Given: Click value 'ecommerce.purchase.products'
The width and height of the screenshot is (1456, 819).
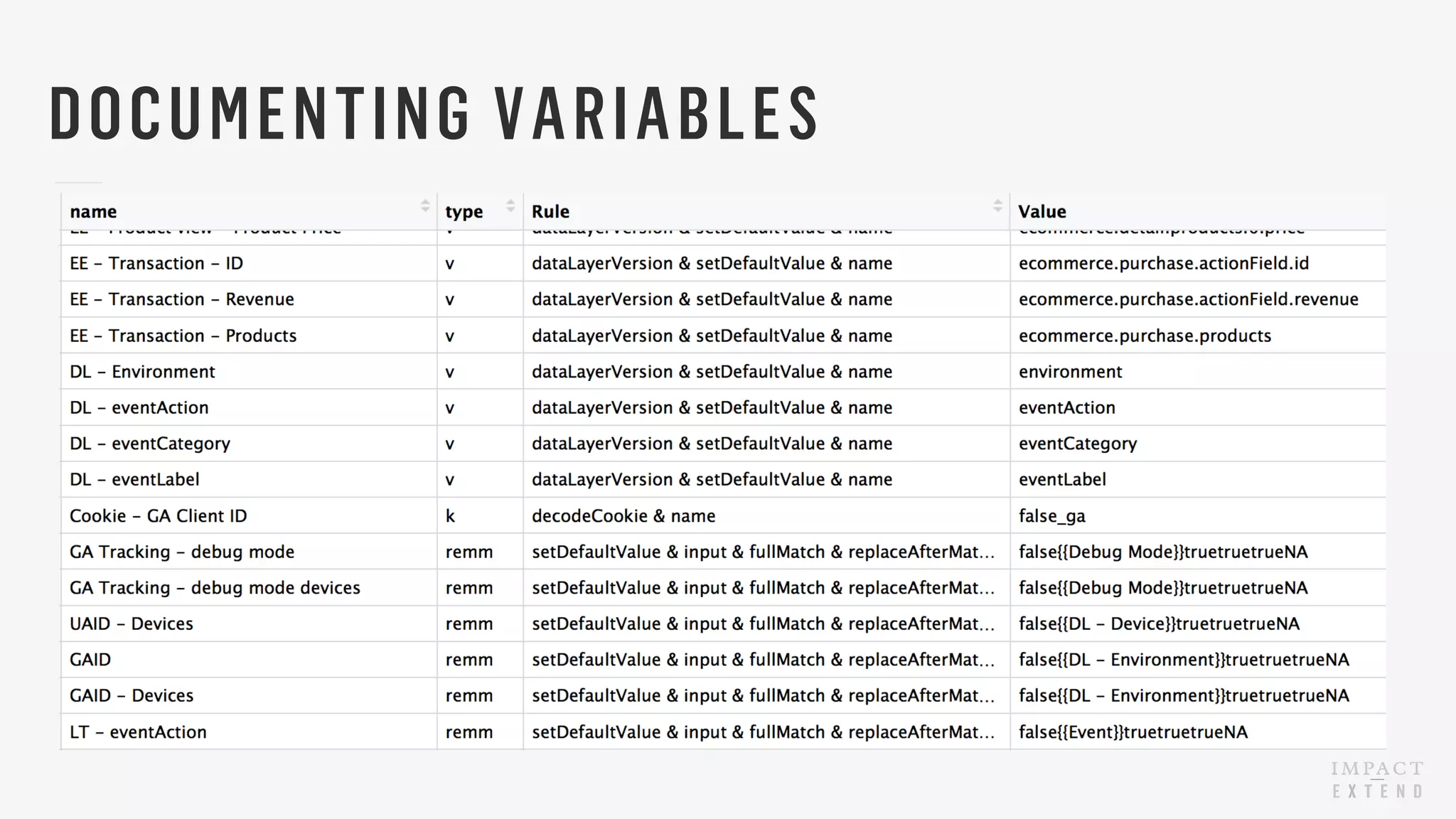Looking at the screenshot, I should (1145, 336).
